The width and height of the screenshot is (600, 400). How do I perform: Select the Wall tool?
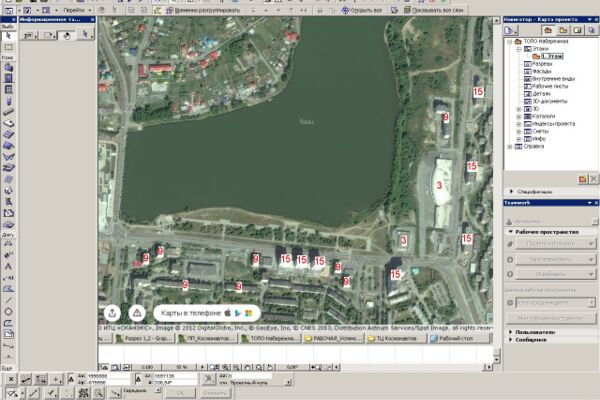coord(8,68)
